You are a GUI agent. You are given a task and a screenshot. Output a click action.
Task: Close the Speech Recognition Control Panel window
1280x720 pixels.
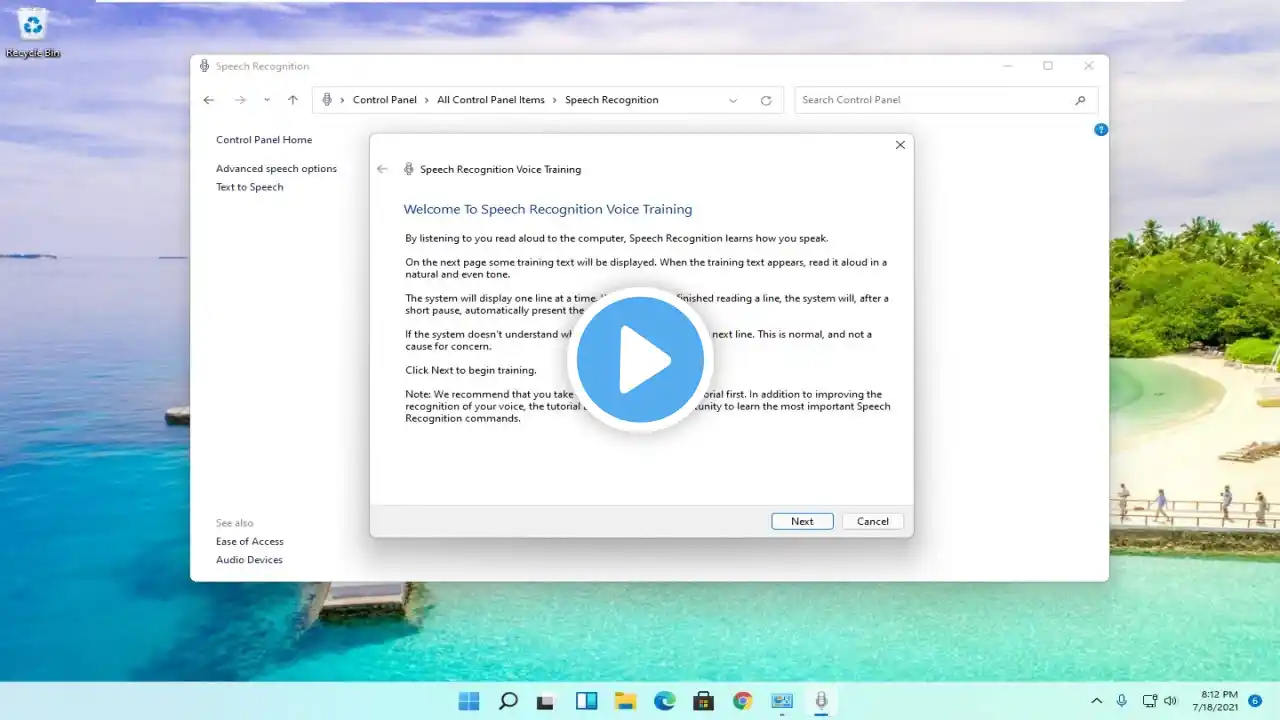click(1089, 66)
